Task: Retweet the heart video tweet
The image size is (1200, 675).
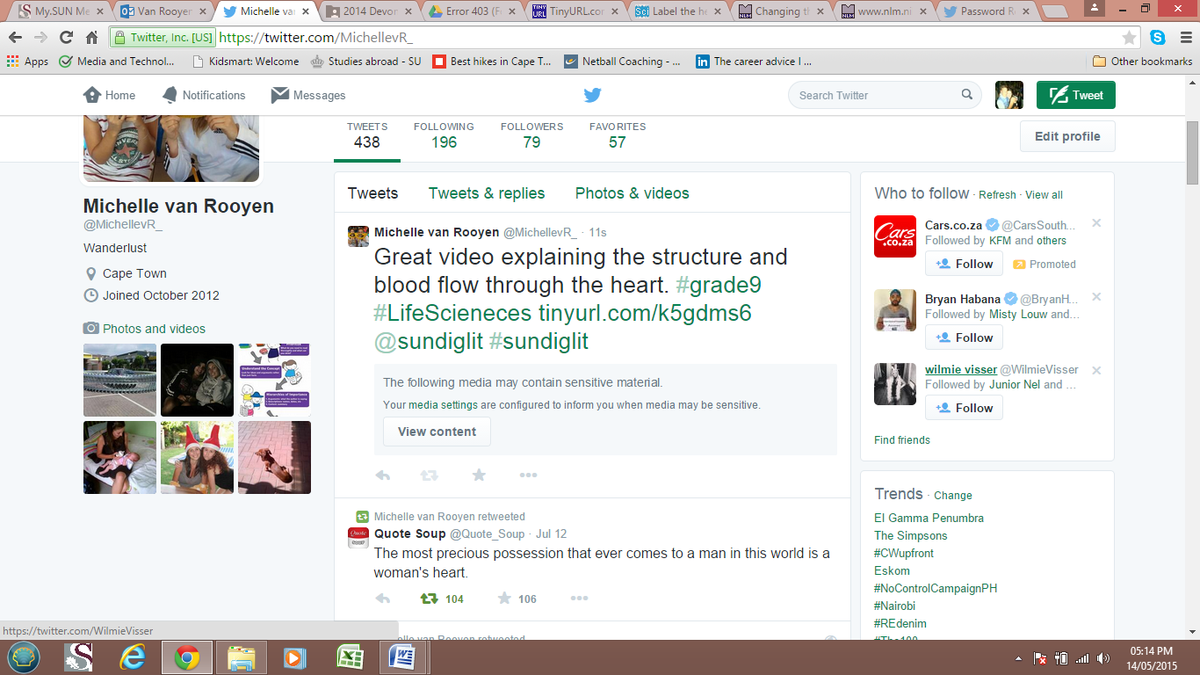Action: pyautogui.click(x=429, y=475)
